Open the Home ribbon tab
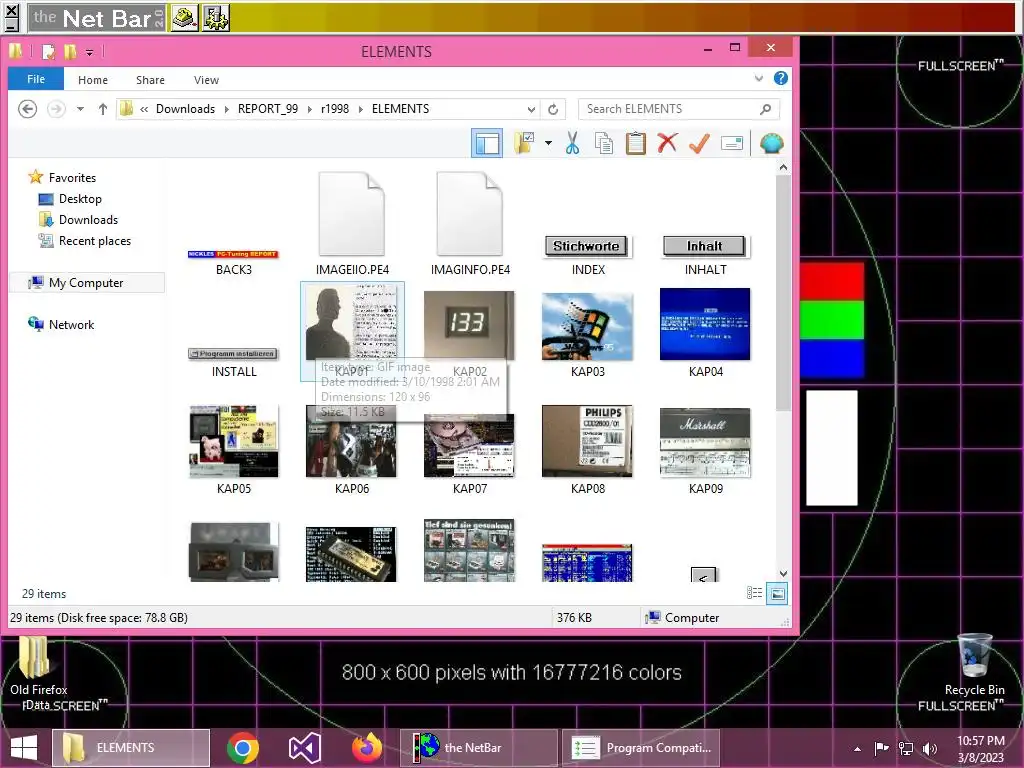This screenshot has height=768, width=1024. pos(93,80)
